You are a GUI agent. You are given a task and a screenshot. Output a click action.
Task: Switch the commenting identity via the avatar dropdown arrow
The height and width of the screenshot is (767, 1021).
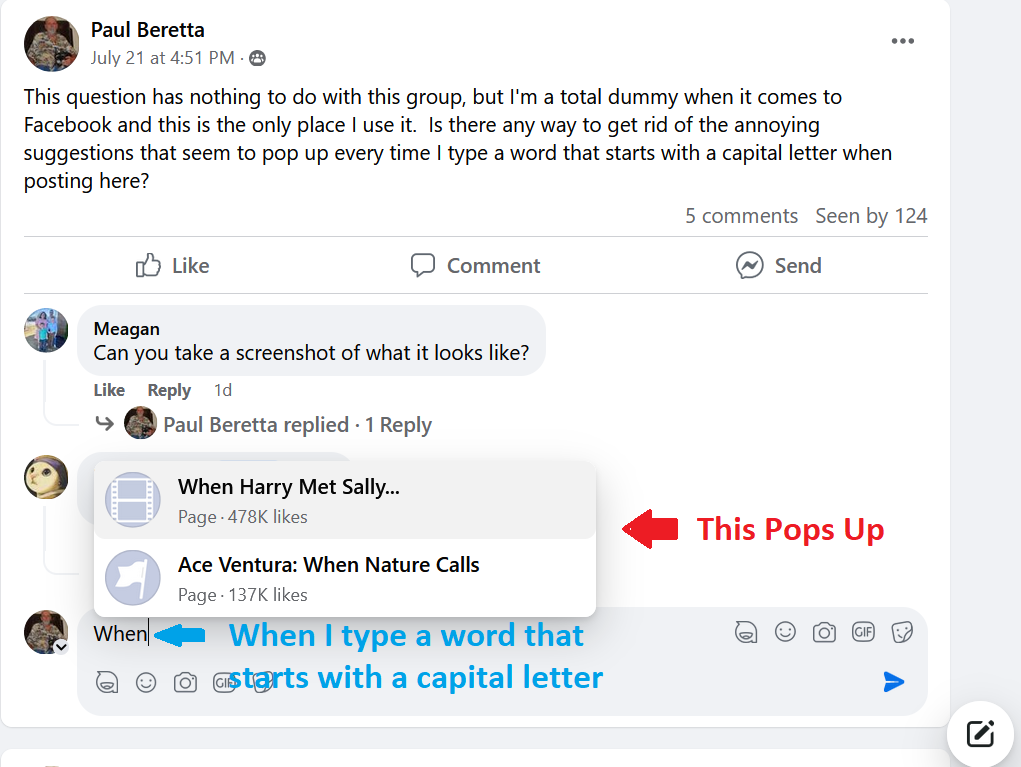point(61,647)
